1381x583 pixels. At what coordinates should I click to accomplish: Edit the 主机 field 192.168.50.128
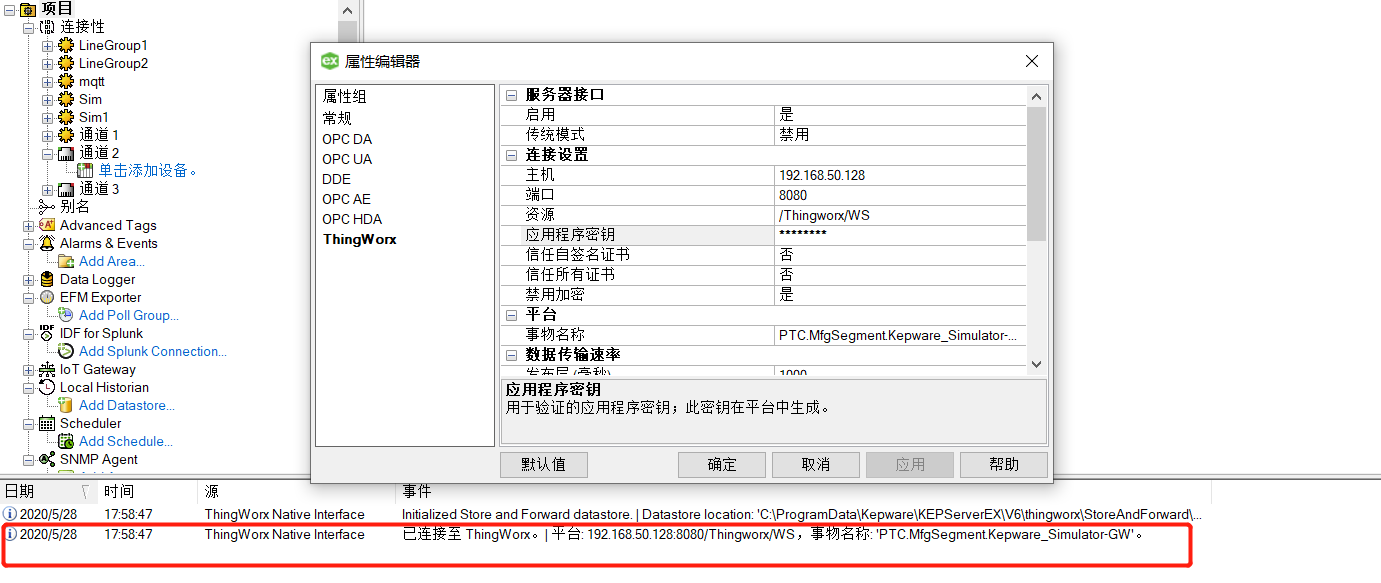tap(900, 175)
